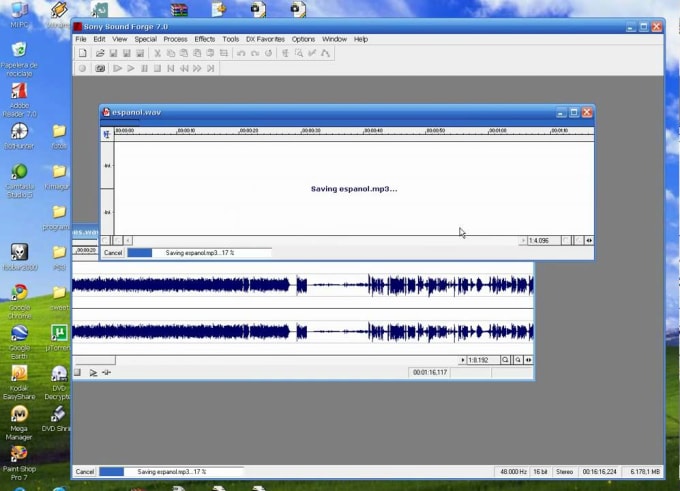
Task: Click the Rewind transport icon
Action: coord(184,69)
